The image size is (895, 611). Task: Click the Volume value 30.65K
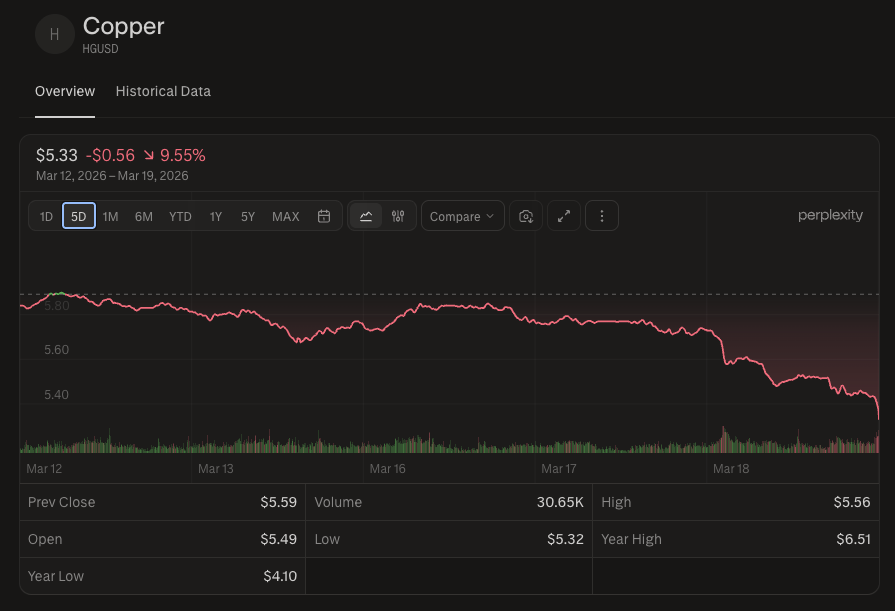(x=560, y=503)
